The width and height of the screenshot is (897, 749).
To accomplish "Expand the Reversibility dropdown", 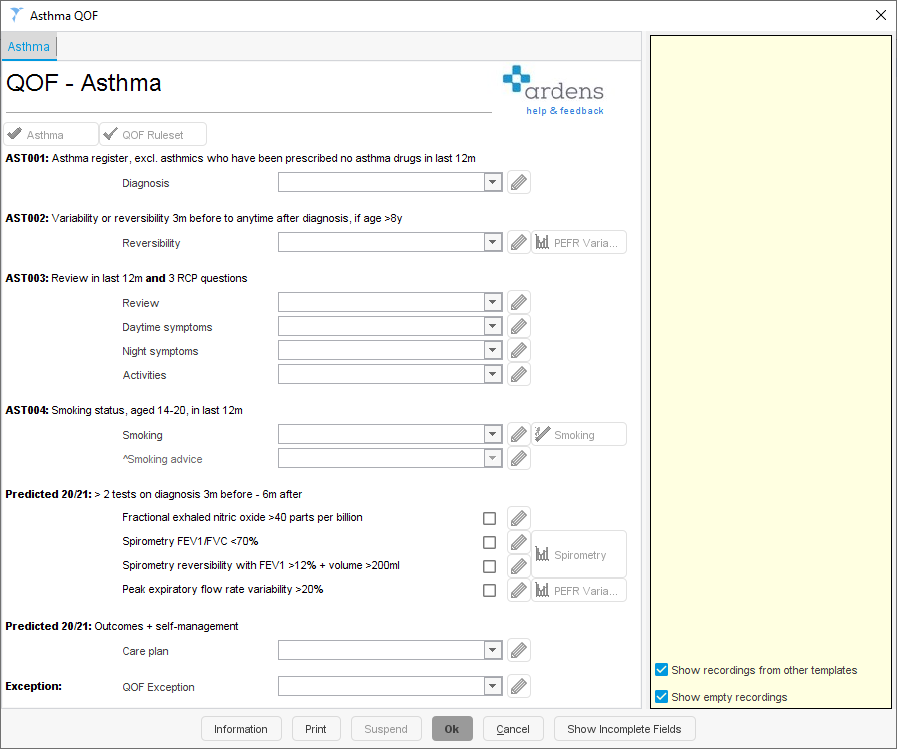I will click(493, 243).
